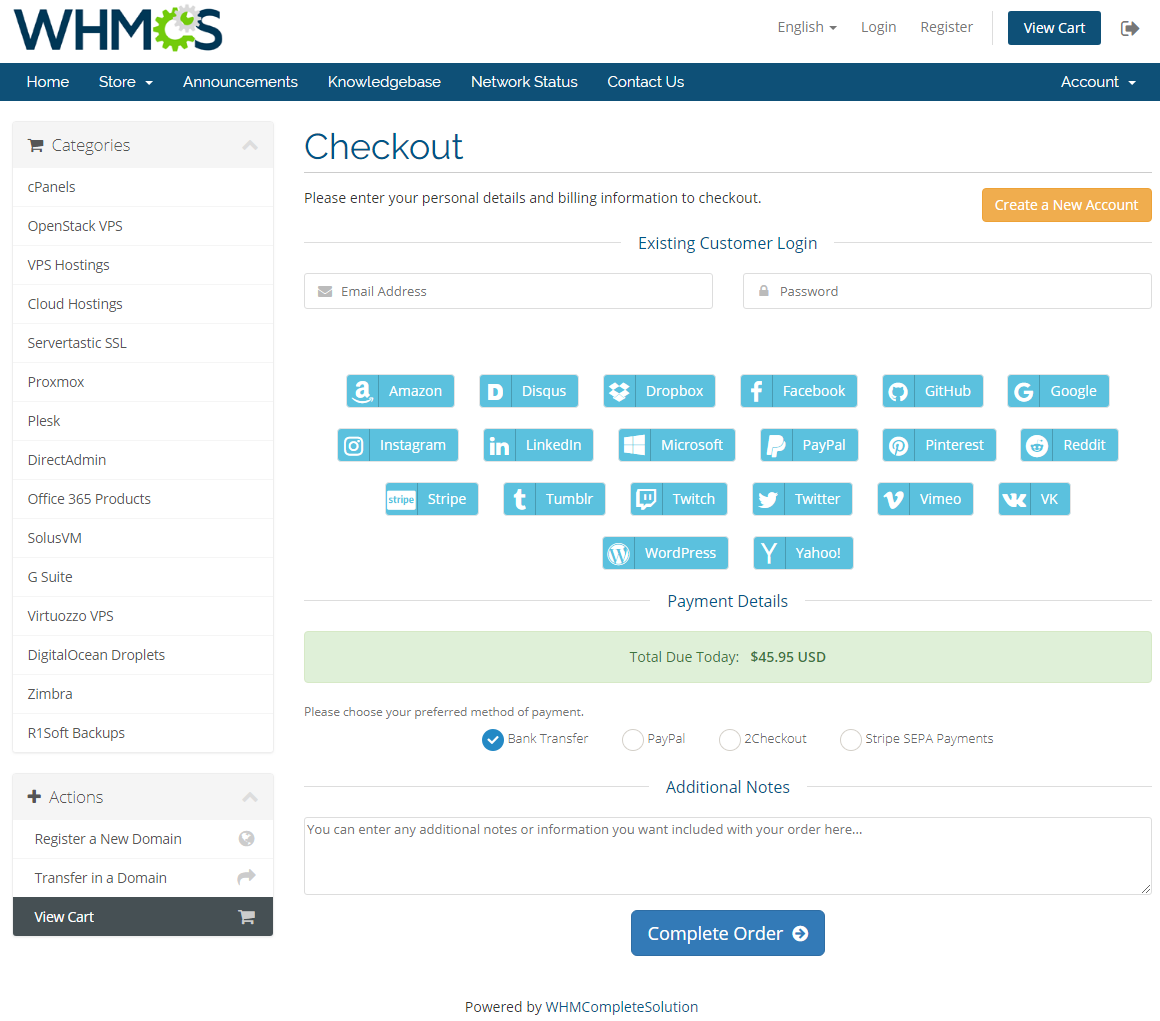This screenshot has width=1160, height=1021.
Task: Sign in with VK button
Action: coord(1034,499)
